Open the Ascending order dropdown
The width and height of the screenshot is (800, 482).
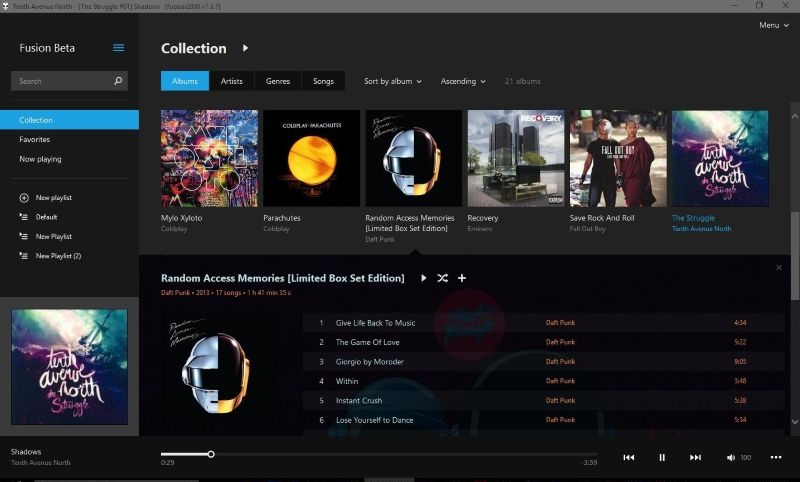(x=463, y=81)
